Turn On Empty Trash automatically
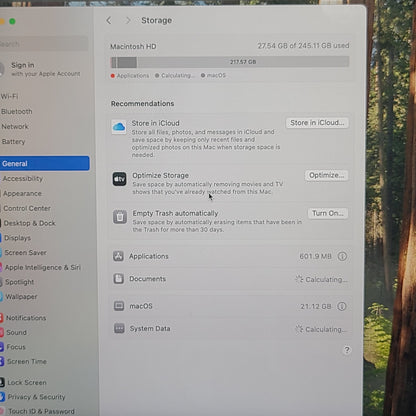 (328, 213)
